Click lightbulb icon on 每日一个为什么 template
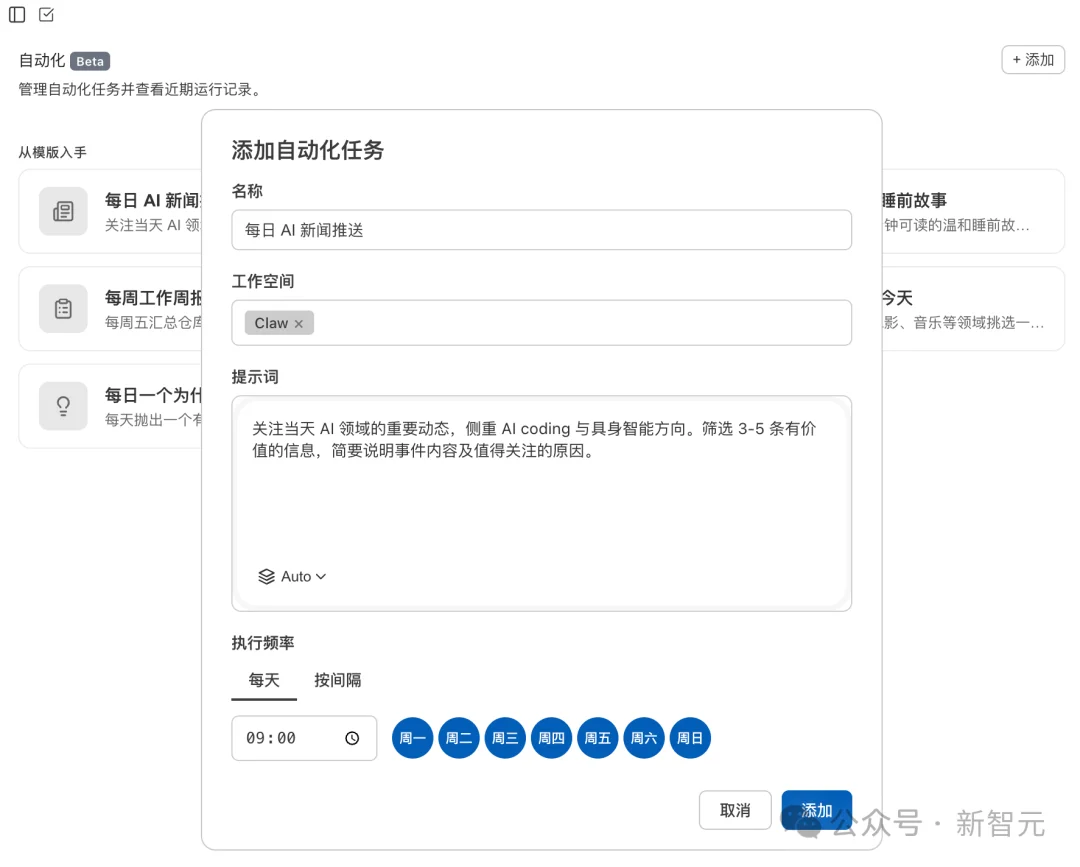This screenshot has height=867, width=1080. (x=63, y=406)
